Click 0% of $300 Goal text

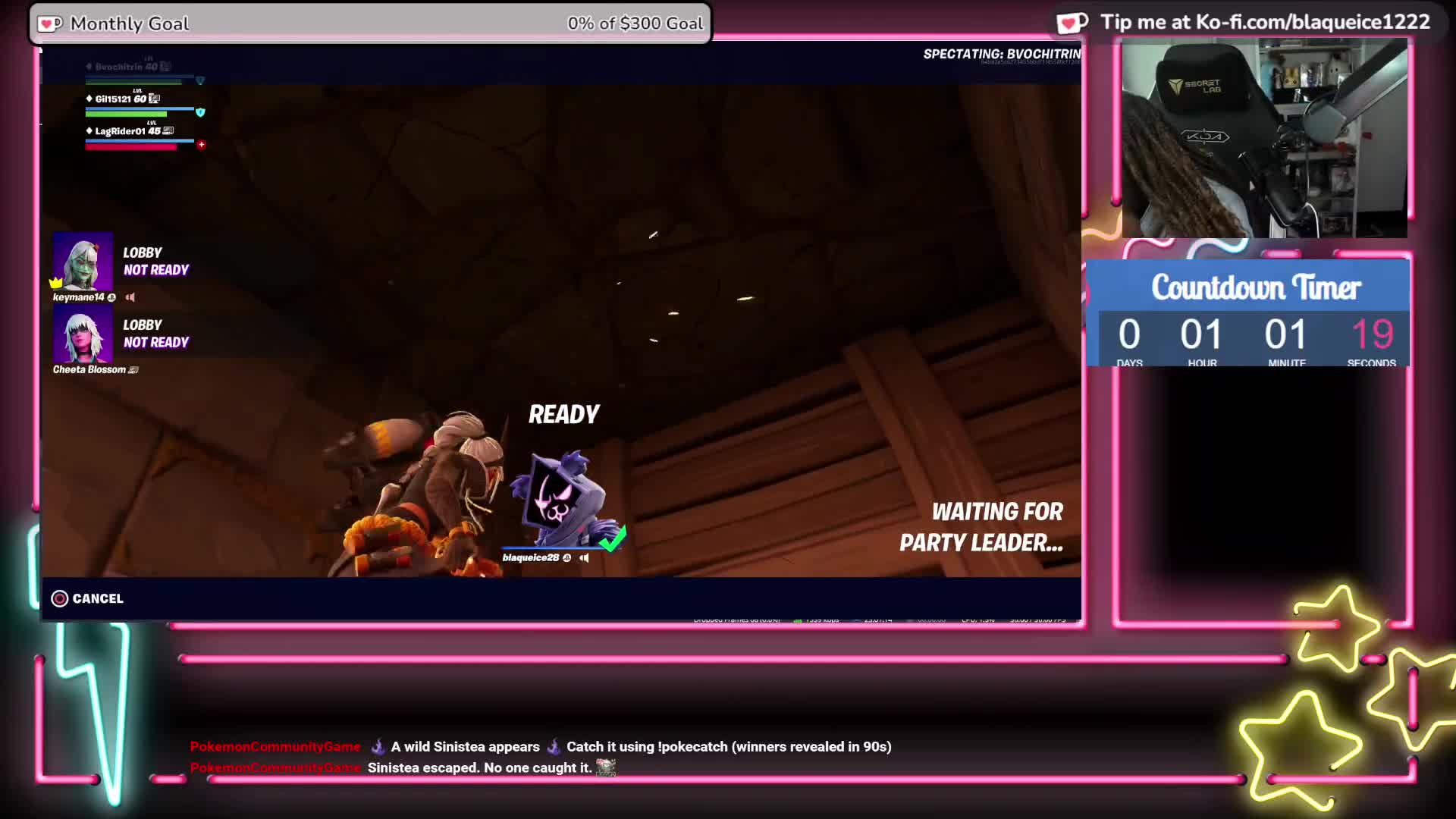pos(635,24)
